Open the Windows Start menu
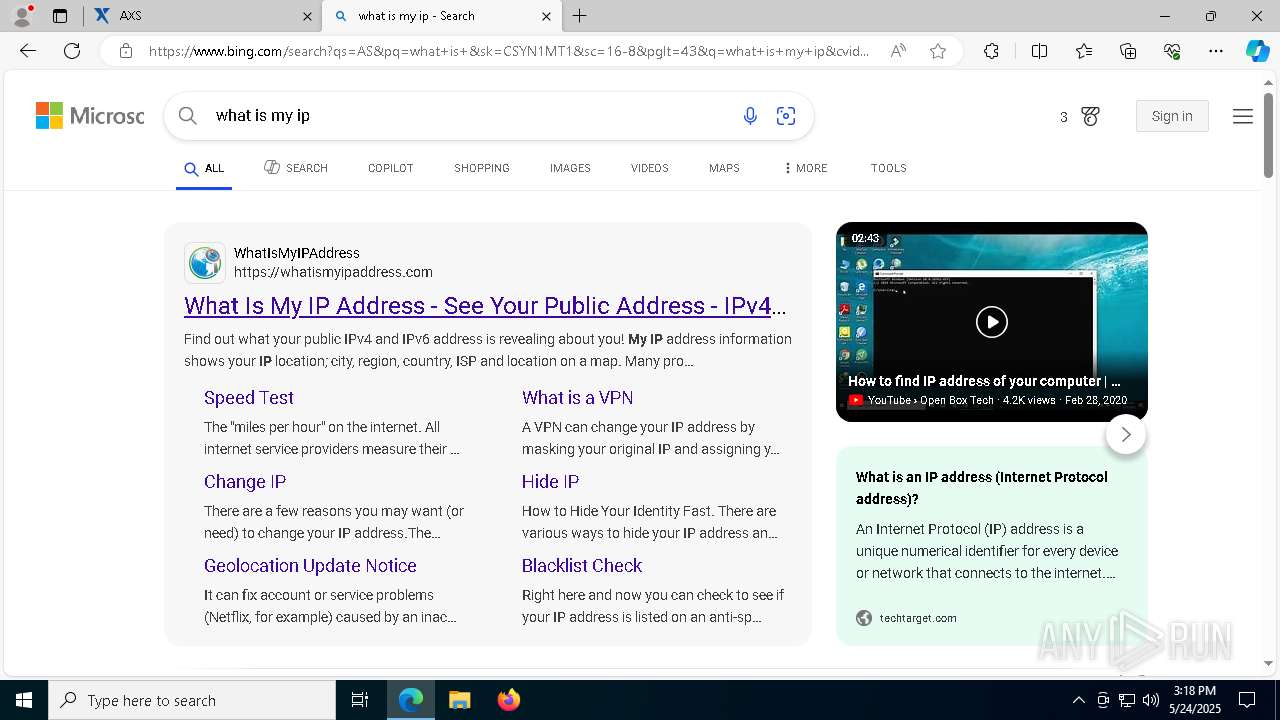Image resolution: width=1280 pixels, height=720 pixels. 24,700
